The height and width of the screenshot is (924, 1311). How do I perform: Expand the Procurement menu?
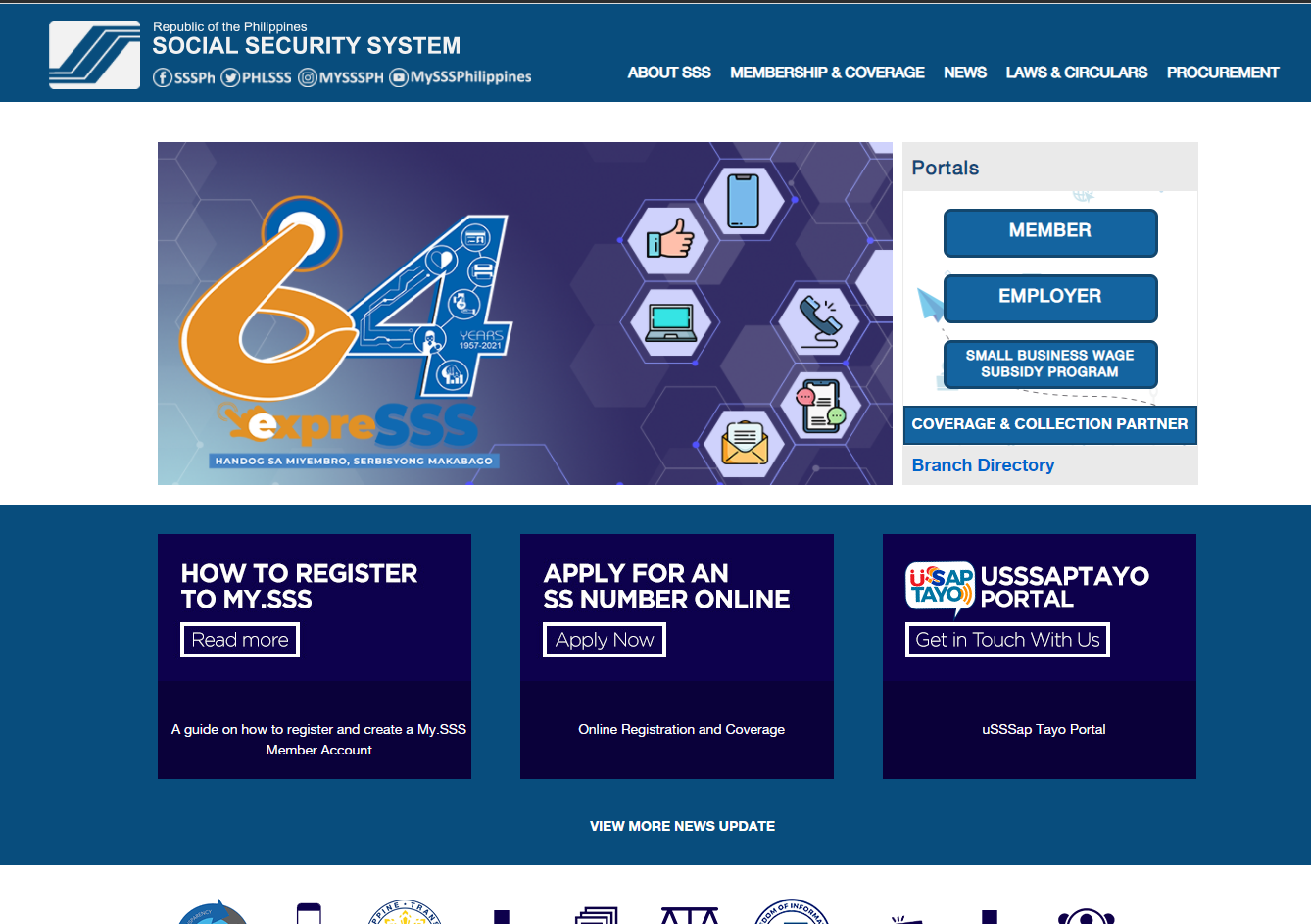pos(1222,73)
